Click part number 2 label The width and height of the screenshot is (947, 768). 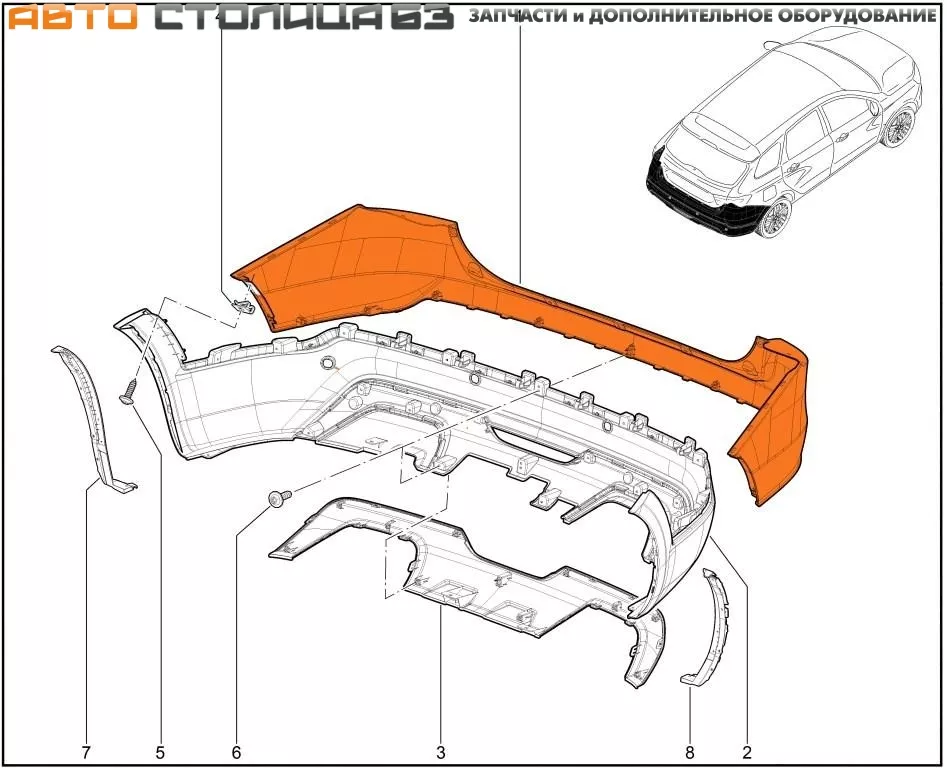tap(746, 751)
